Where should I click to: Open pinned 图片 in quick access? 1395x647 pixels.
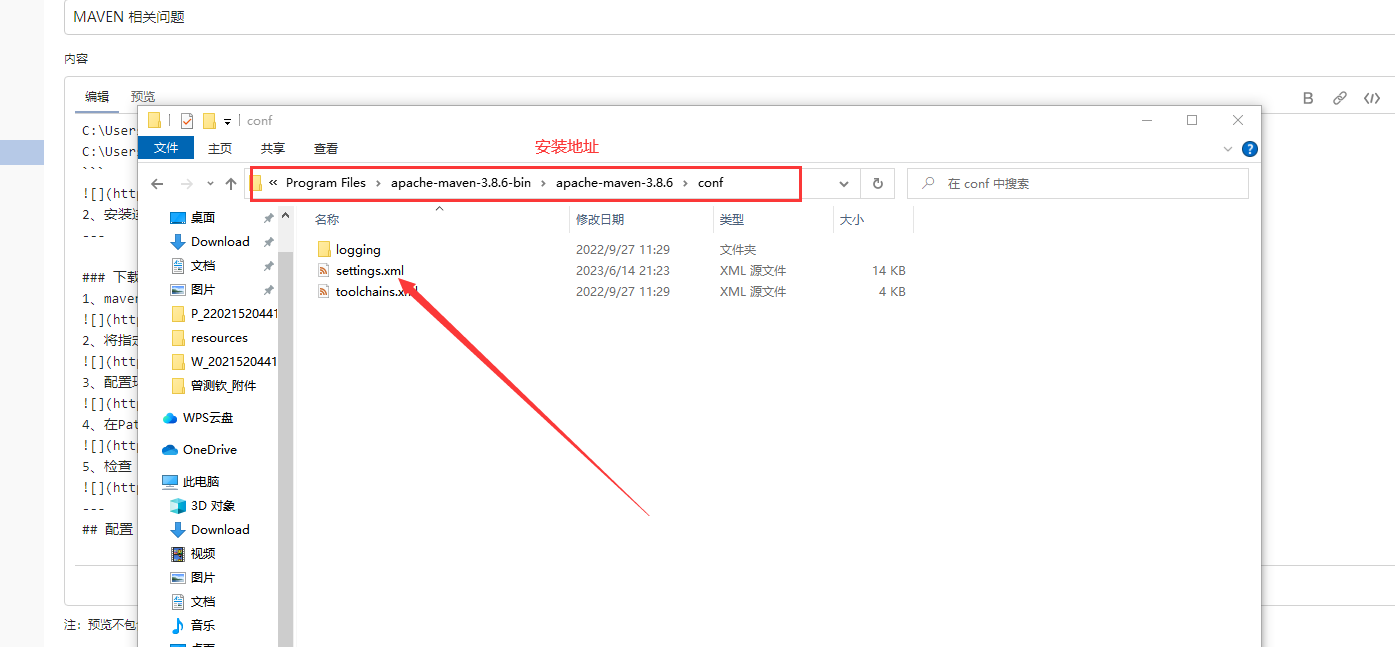point(203,289)
